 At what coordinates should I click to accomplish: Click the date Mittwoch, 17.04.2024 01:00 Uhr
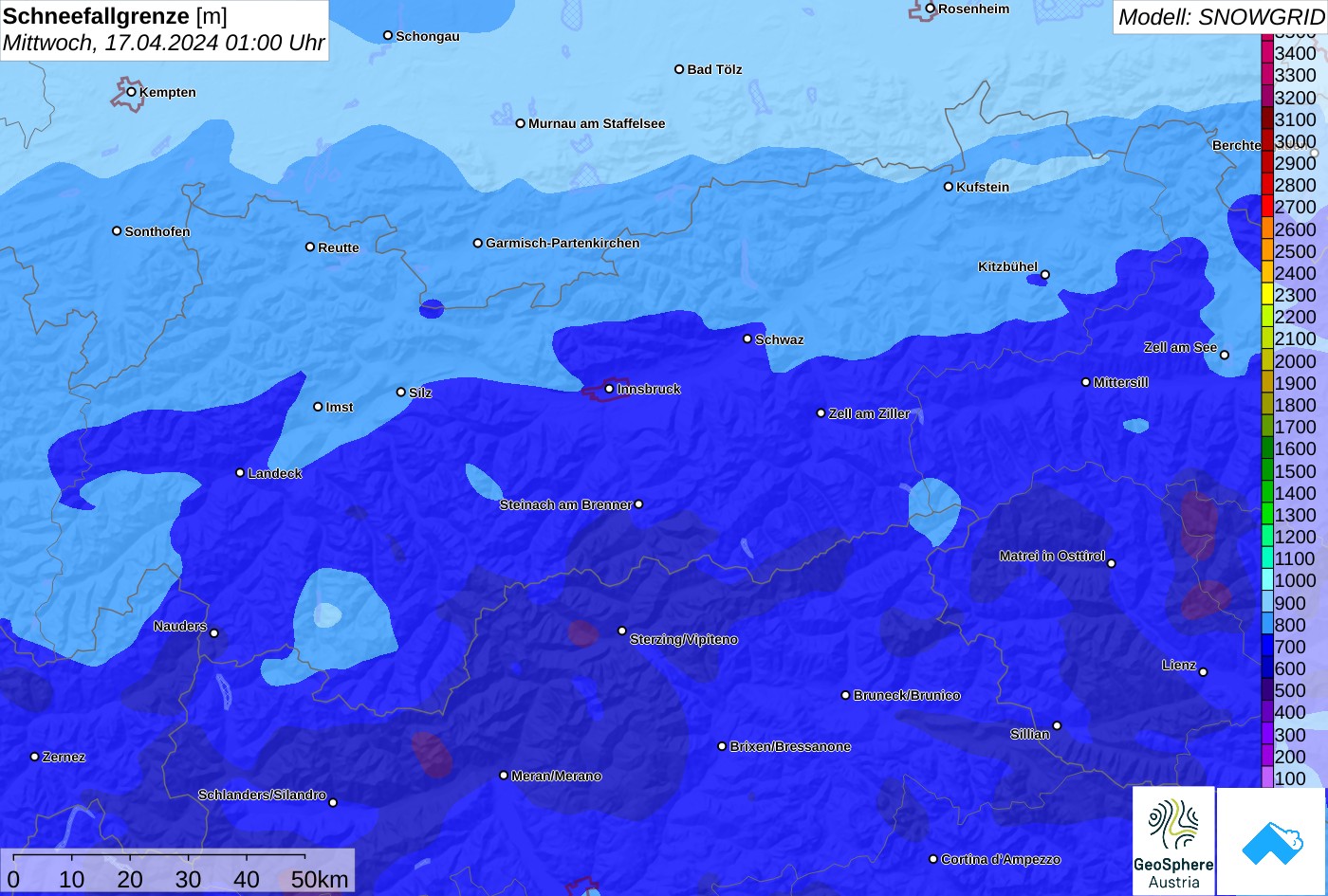pos(163,43)
